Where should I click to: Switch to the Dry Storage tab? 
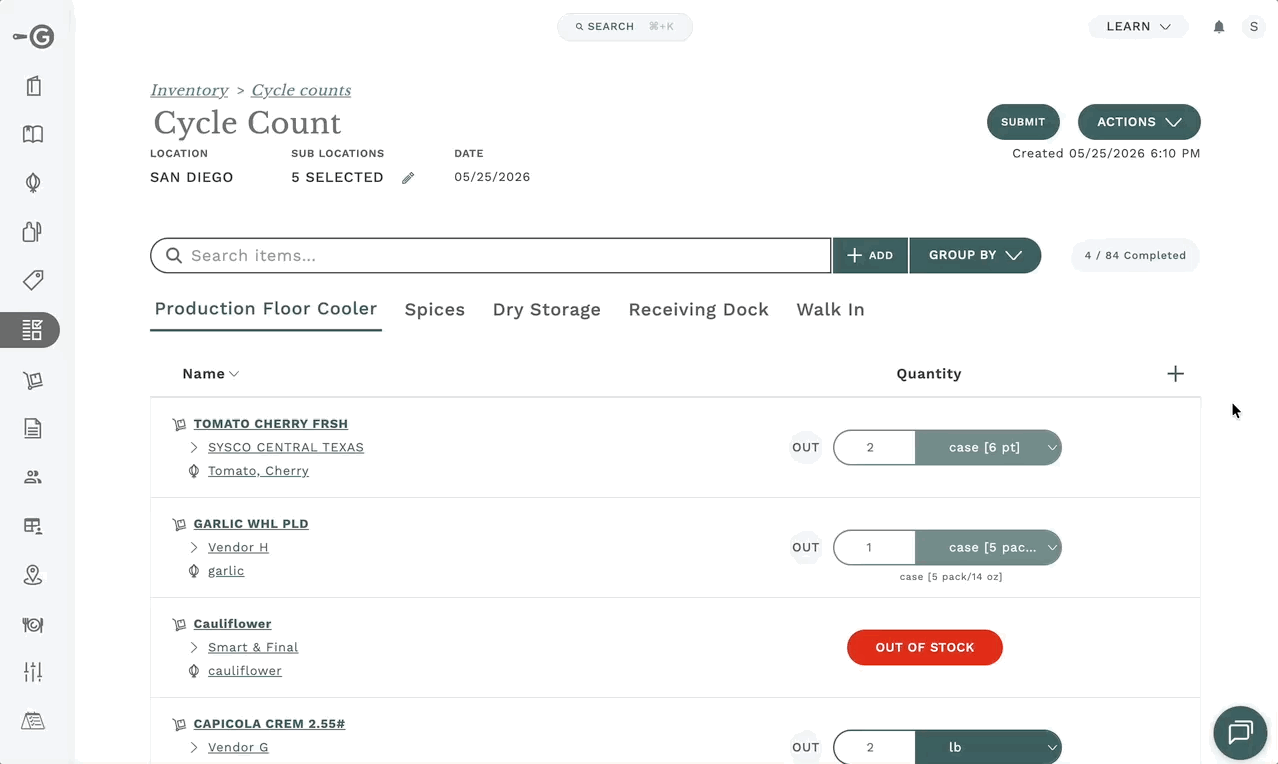[x=547, y=310]
